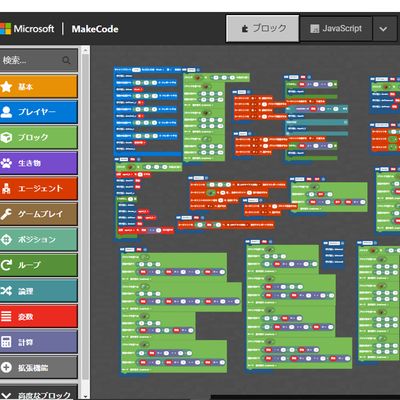This screenshot has width=400, height=400.
Task: Select the エージェント category label
Action: coord(40,189)
